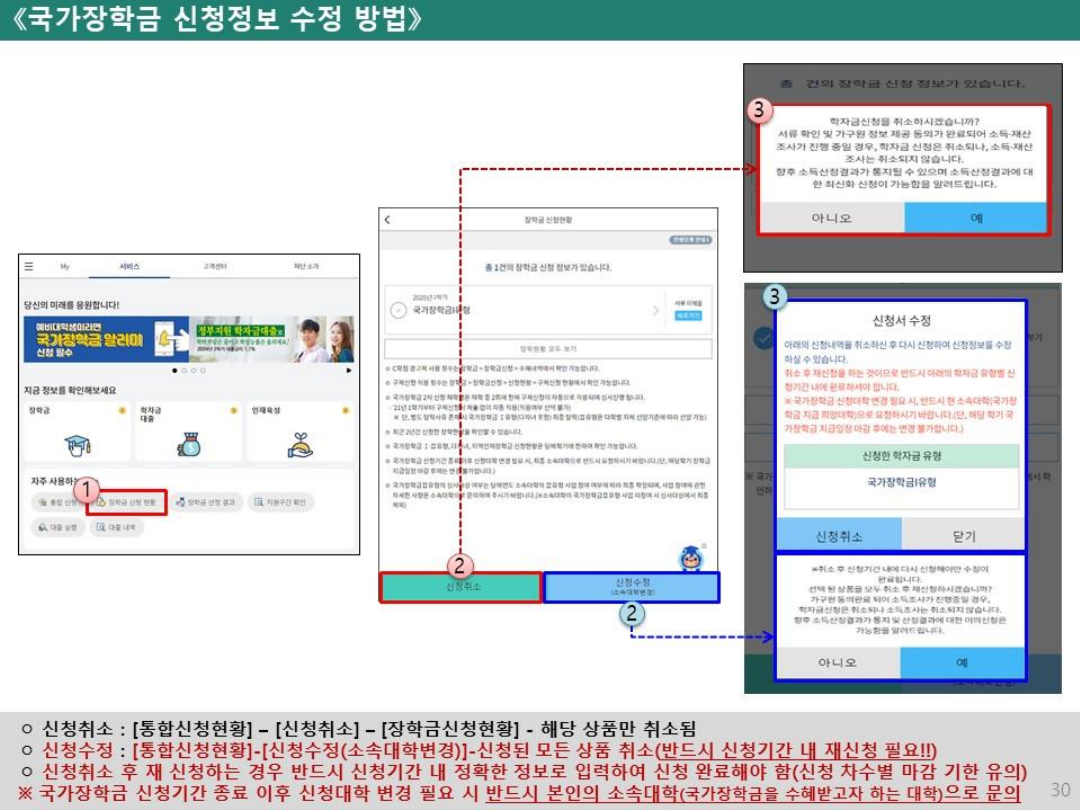Click the 장학금 선정 결과 shortcut chip
Viewport: 1080px width, 810px height.
[x=205, y=503]
